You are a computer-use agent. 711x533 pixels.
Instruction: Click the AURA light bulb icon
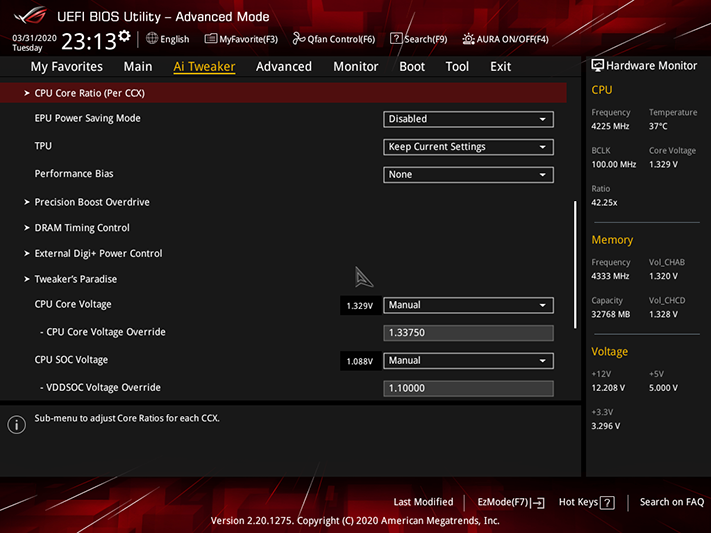point(468,39)
